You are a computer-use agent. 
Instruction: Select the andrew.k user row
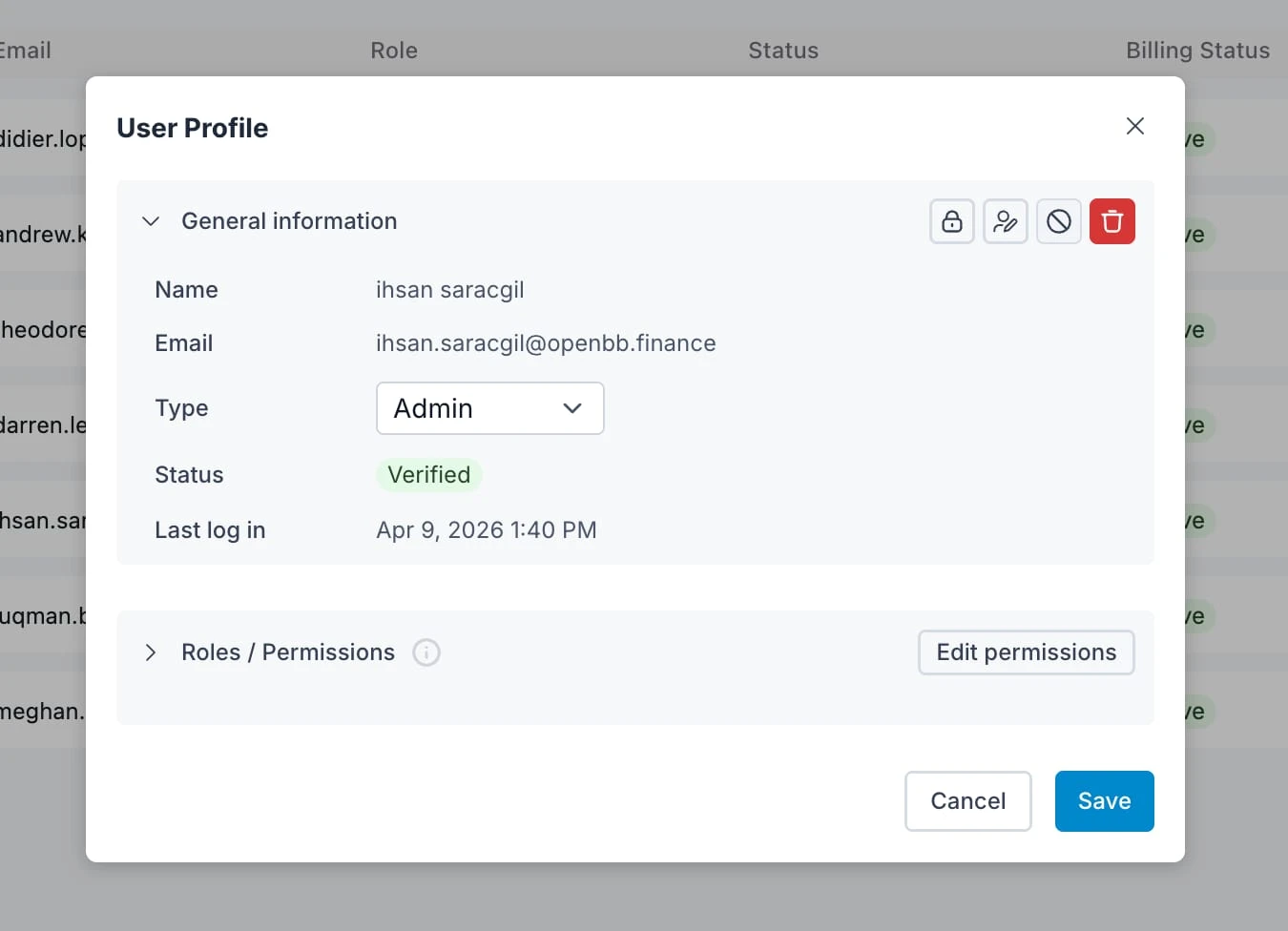(43, 234)
